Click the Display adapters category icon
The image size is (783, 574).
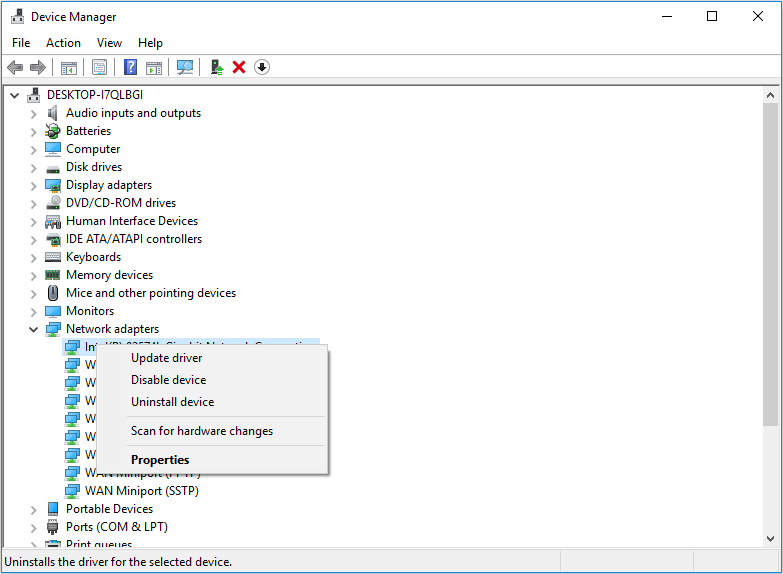click(52, 185)
